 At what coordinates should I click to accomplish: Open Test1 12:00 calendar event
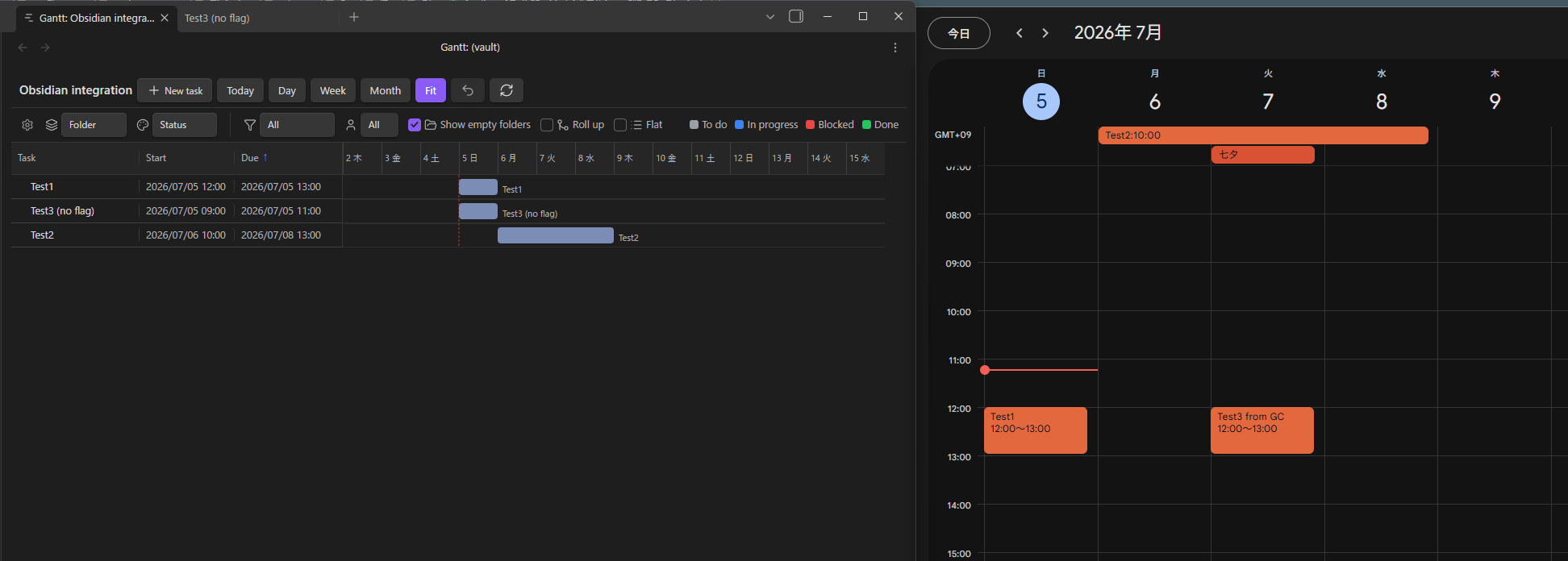coord(1036,430)
